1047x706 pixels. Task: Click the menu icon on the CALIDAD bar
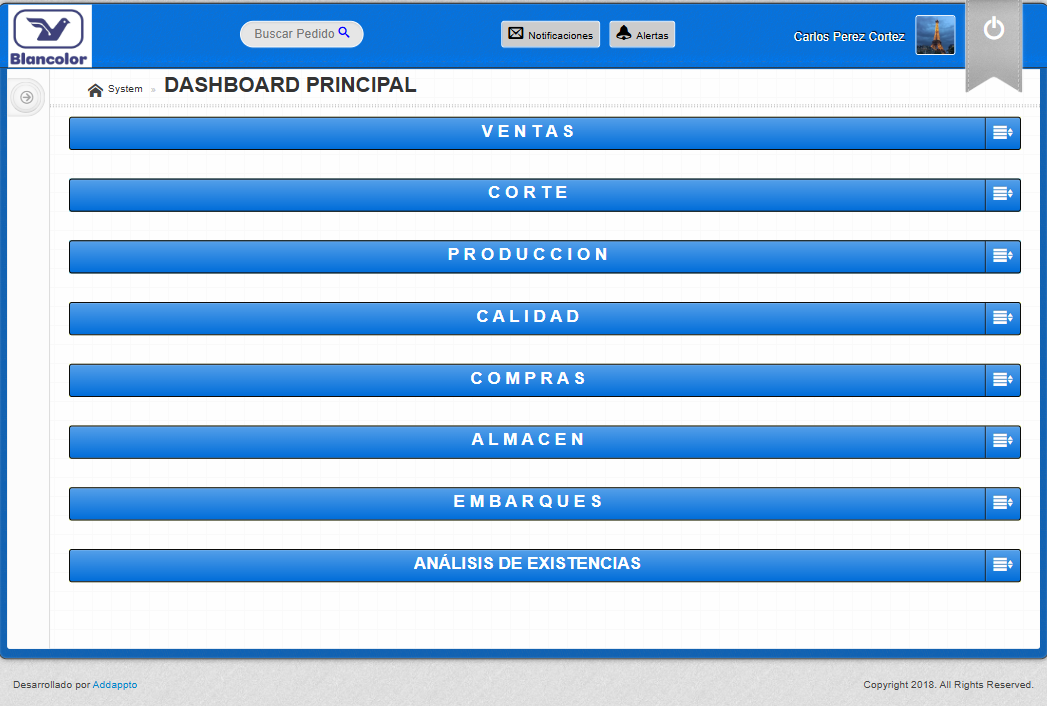tap(1002, 318)
